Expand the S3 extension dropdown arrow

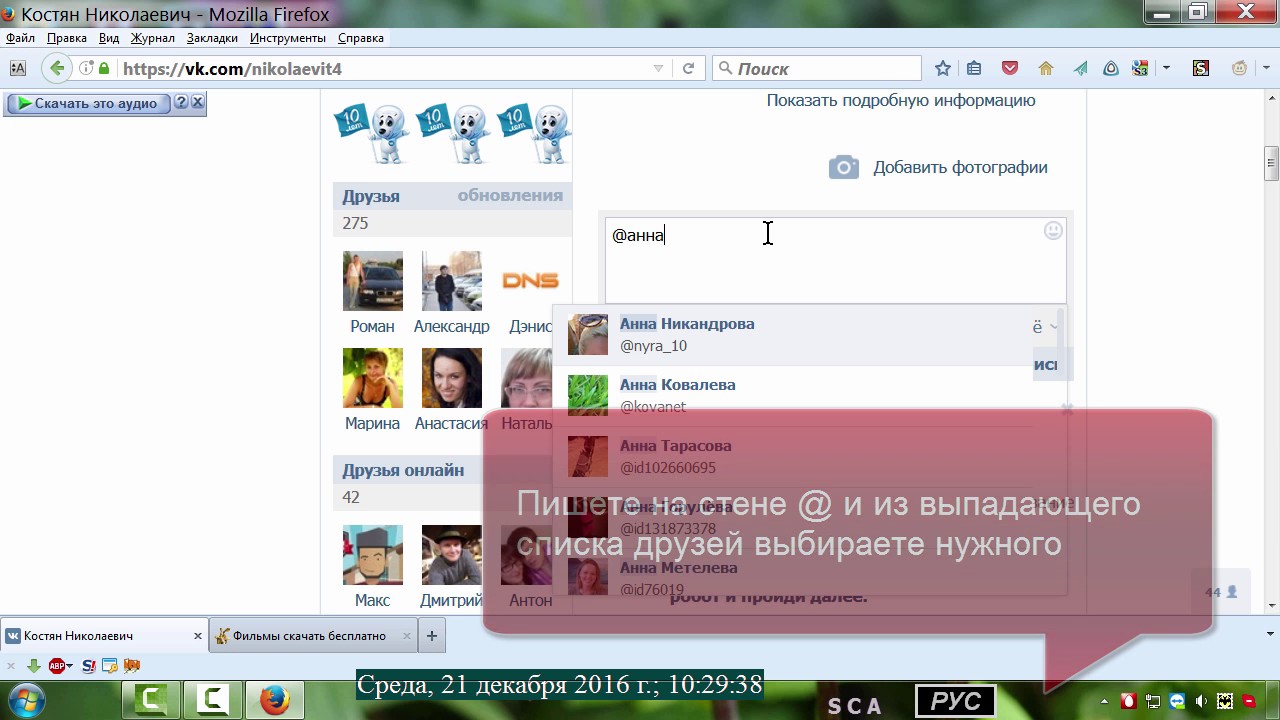(x=1166, y=68)
